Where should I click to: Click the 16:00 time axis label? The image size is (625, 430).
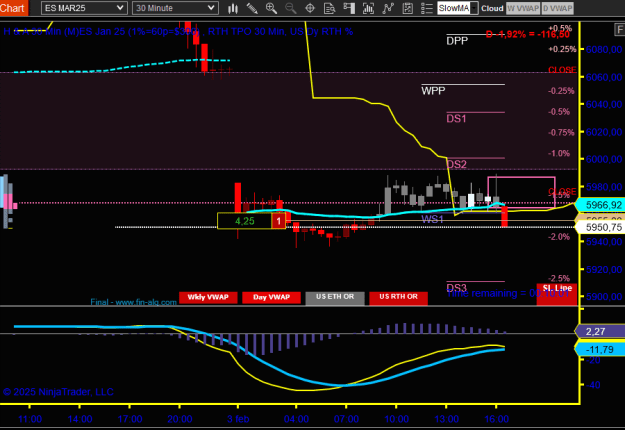[496, 419]
